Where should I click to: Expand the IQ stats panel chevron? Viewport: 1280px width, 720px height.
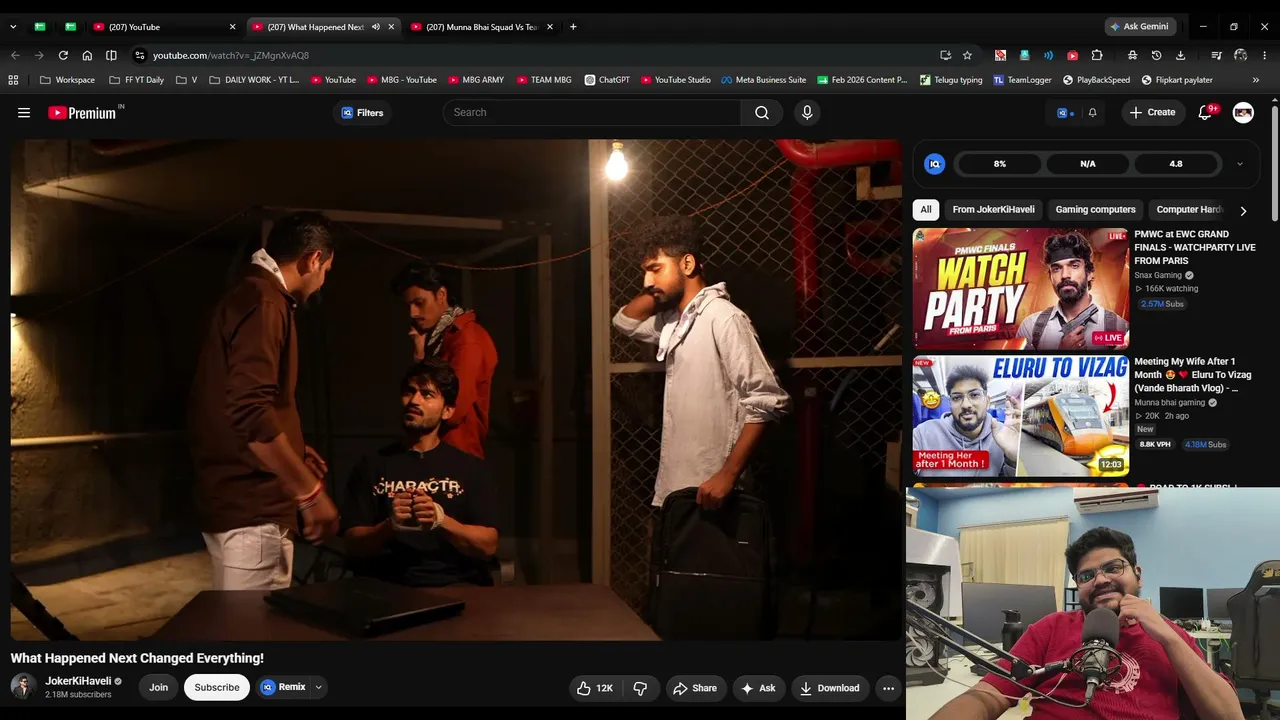(1240, 164)
